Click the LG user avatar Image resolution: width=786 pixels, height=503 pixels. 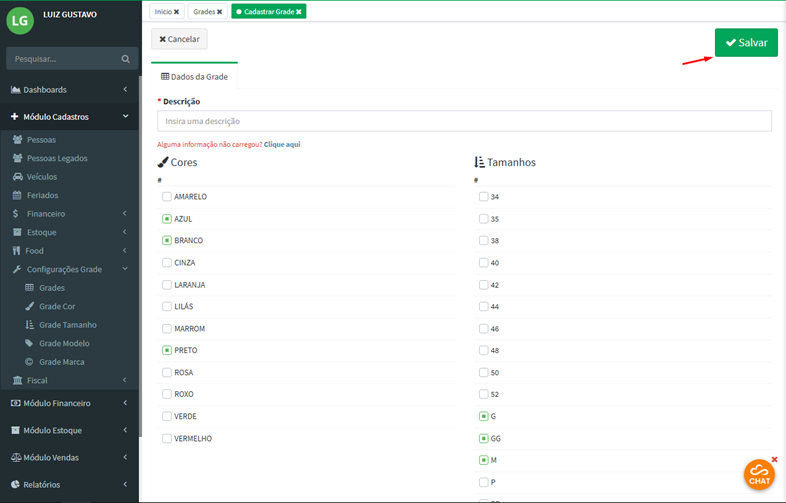tap(20, 21)
